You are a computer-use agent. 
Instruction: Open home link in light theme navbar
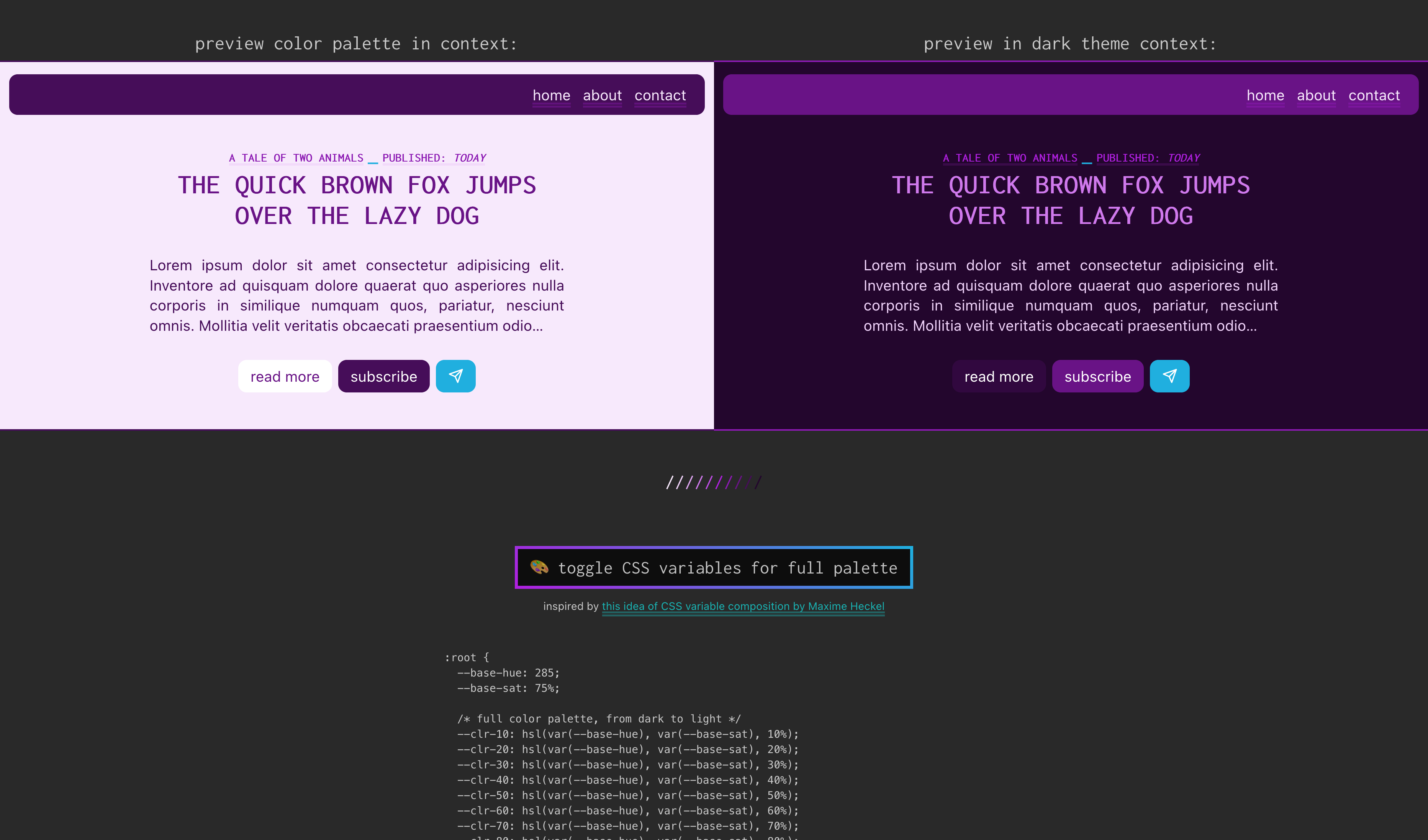point(551,95)
